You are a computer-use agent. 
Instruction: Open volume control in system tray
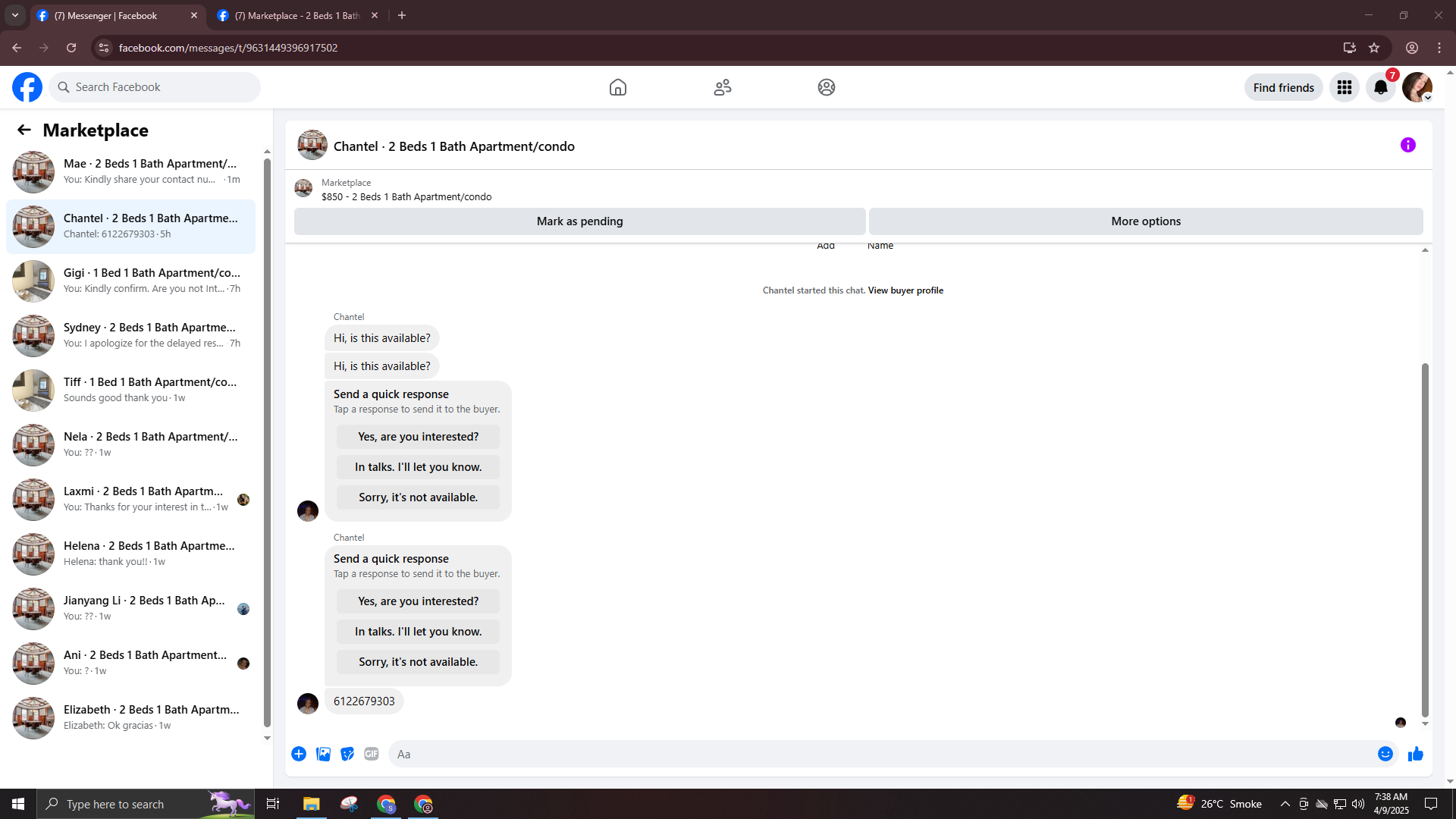click(1358, 804)
